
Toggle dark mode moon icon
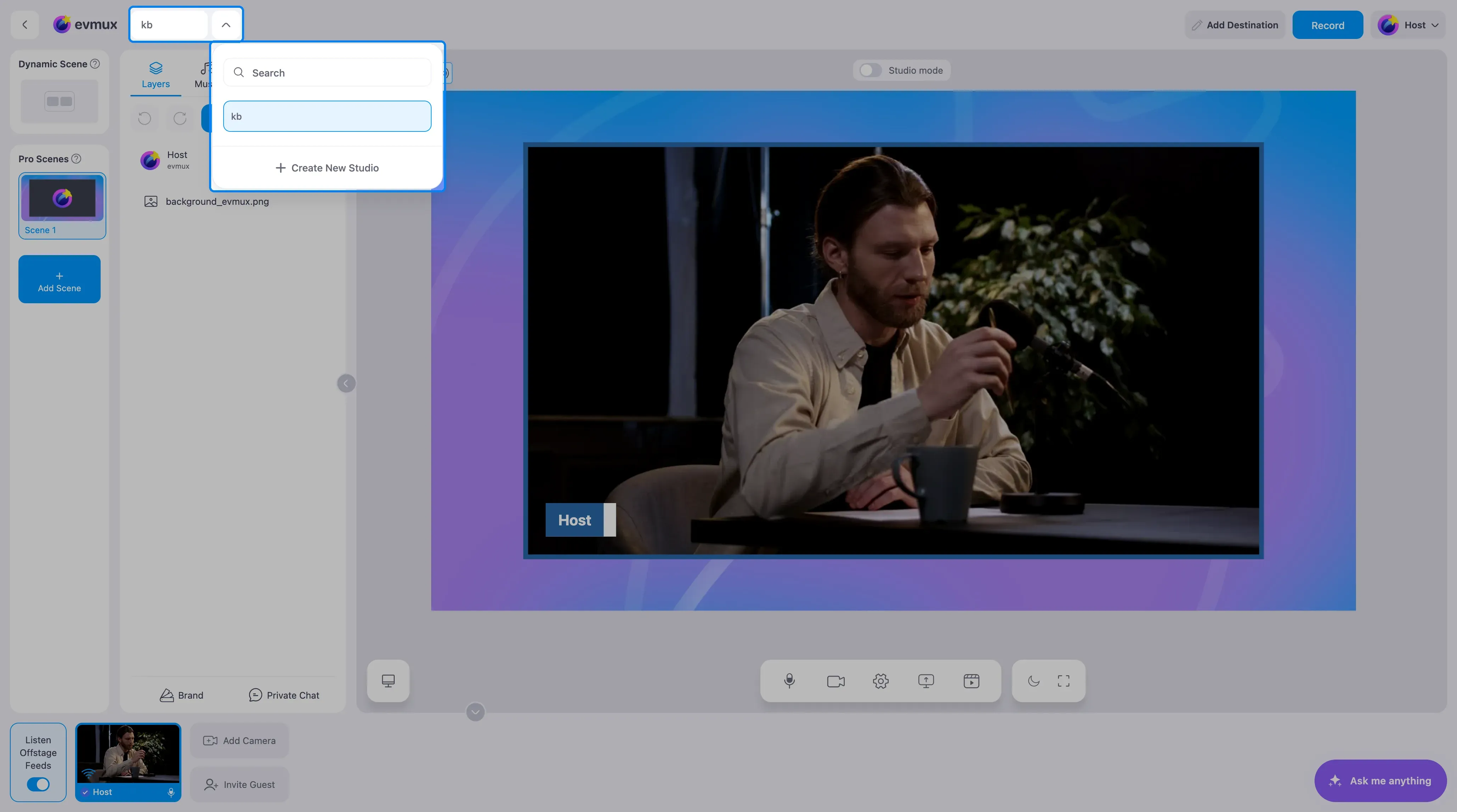[x=1033, y=681]
